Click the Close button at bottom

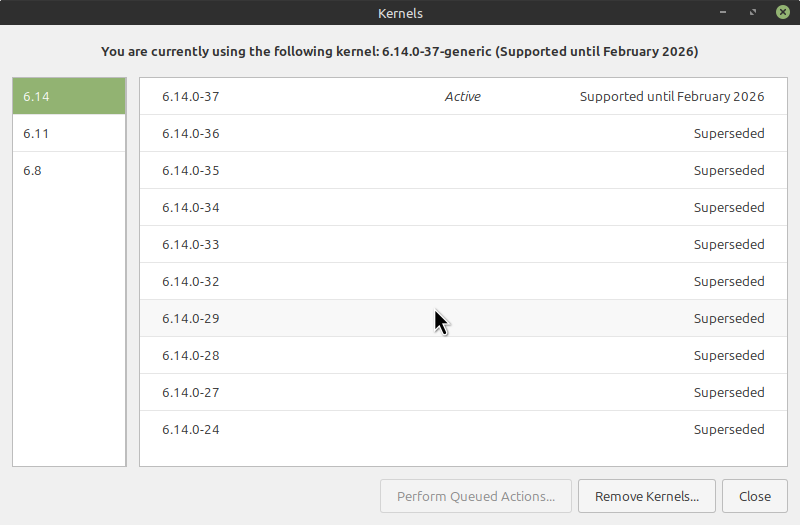pyautogui.click(x=754, y=496)
